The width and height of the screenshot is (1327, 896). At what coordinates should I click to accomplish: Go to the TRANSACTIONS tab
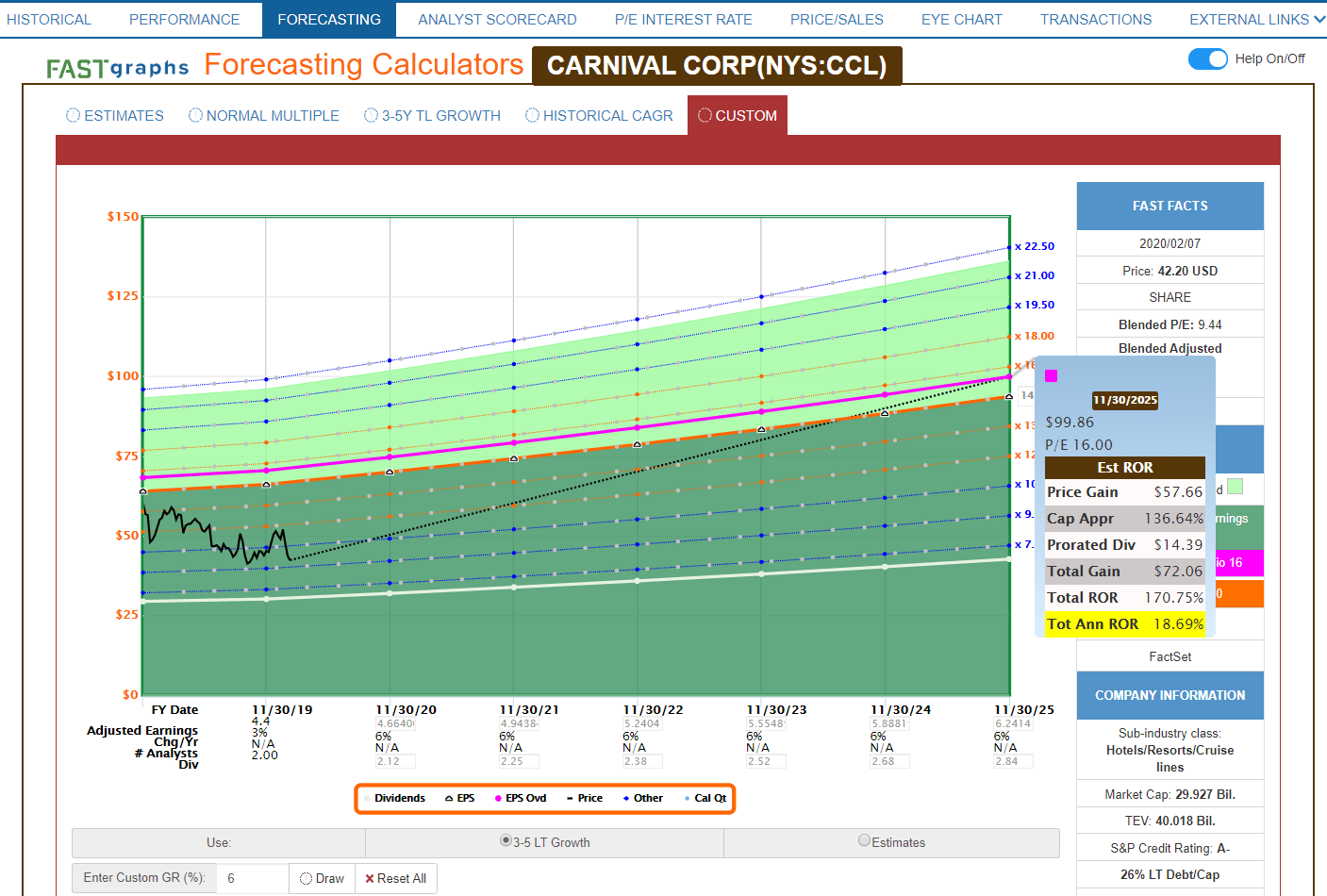click(1096, 19)
